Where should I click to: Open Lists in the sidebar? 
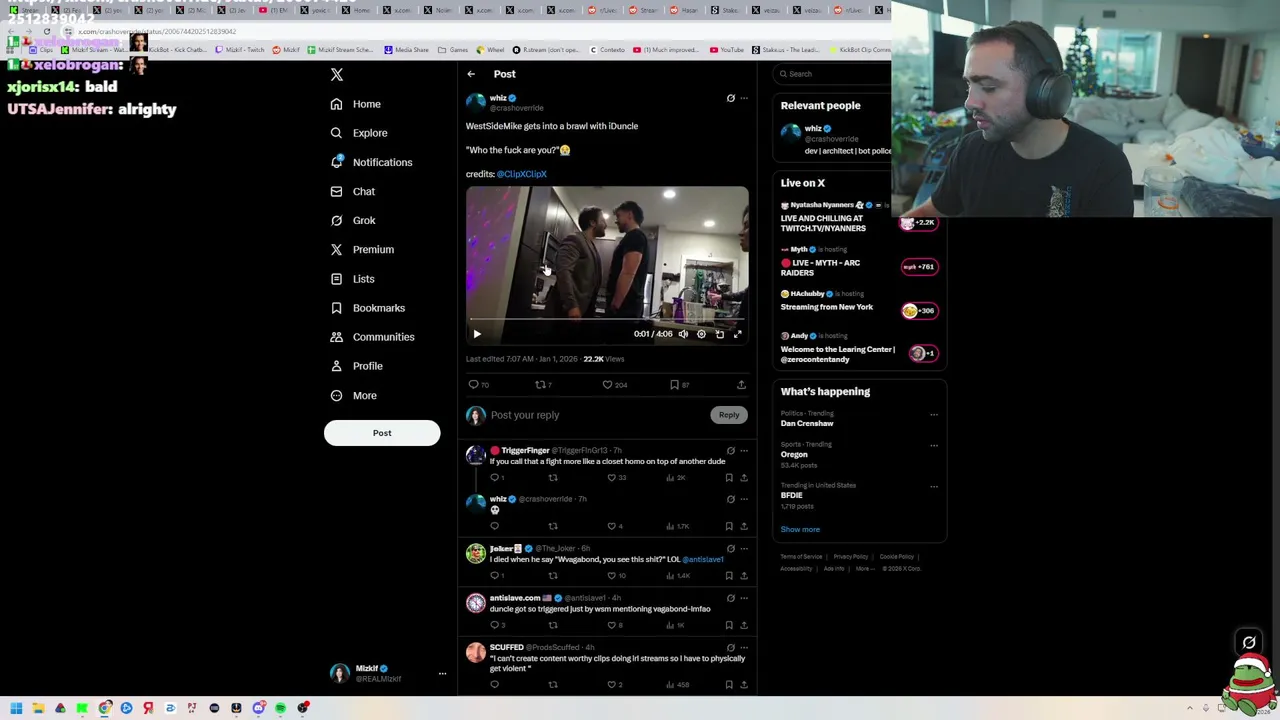point(352,279)
